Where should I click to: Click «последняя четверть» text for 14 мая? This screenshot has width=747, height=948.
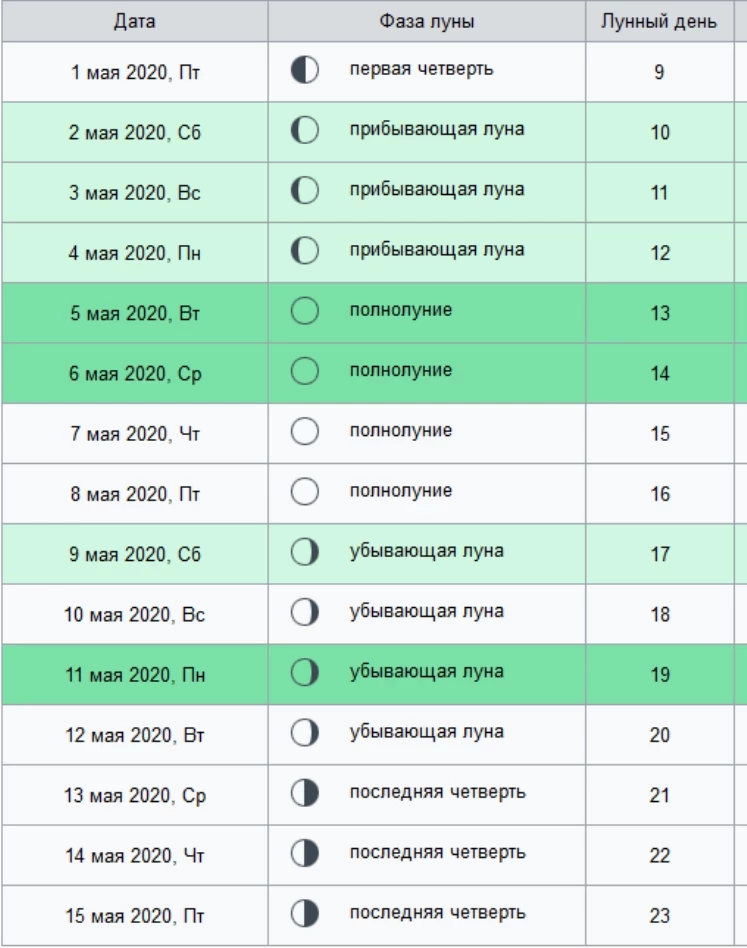437,853
